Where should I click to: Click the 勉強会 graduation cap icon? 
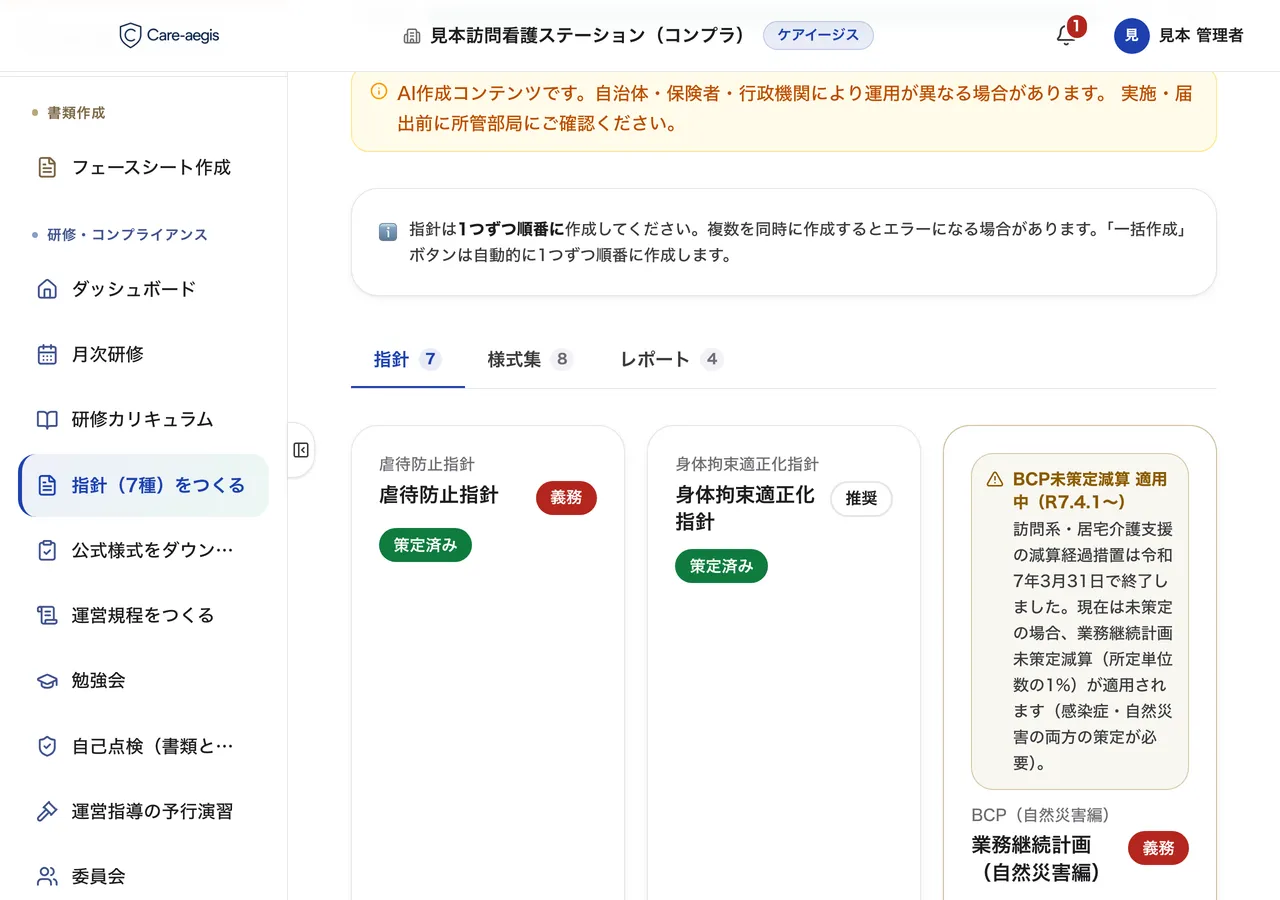coord(47,681)
